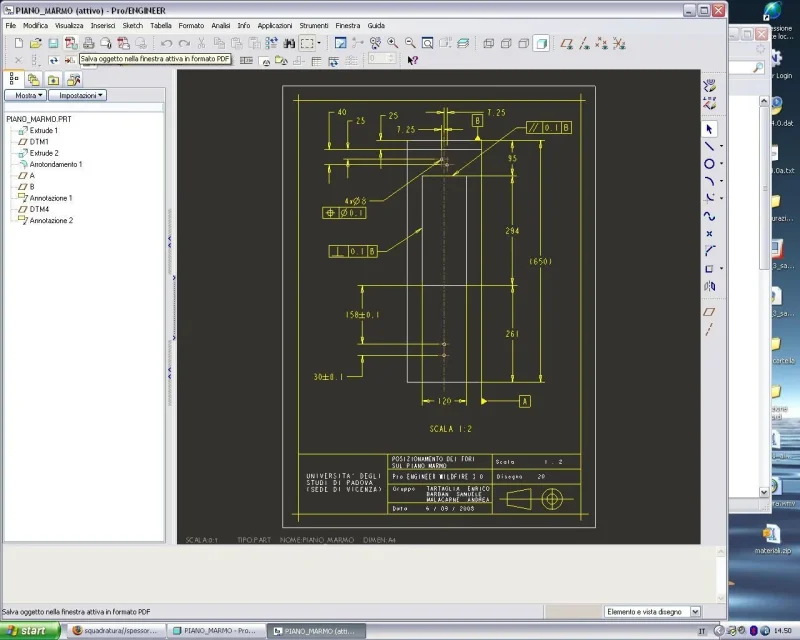800x640 pixels.
Task: Switch to the 'squadratura//spessor...' taskbar button
Action: point(116,631)
